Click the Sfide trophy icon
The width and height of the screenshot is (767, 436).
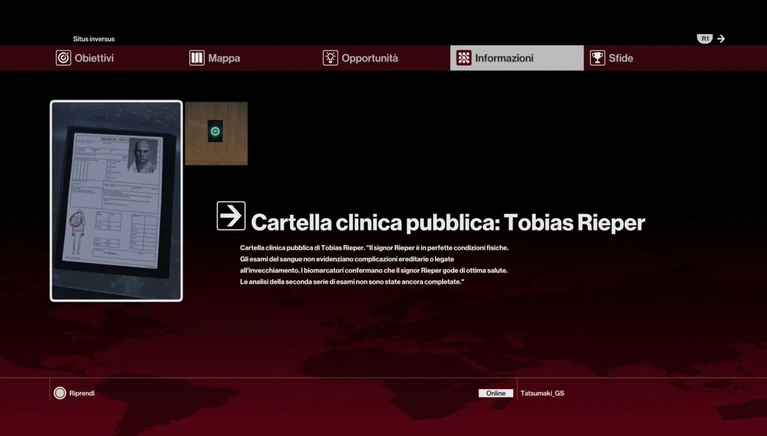tap(597, 58)
